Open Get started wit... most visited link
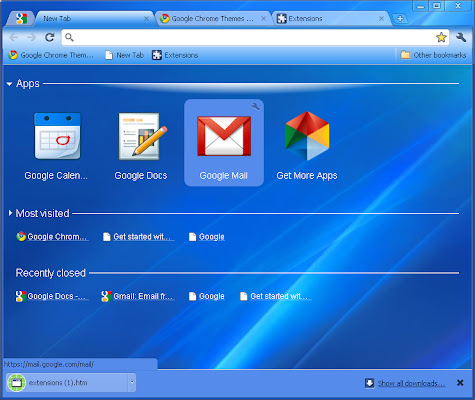 (x=139, y=237)
